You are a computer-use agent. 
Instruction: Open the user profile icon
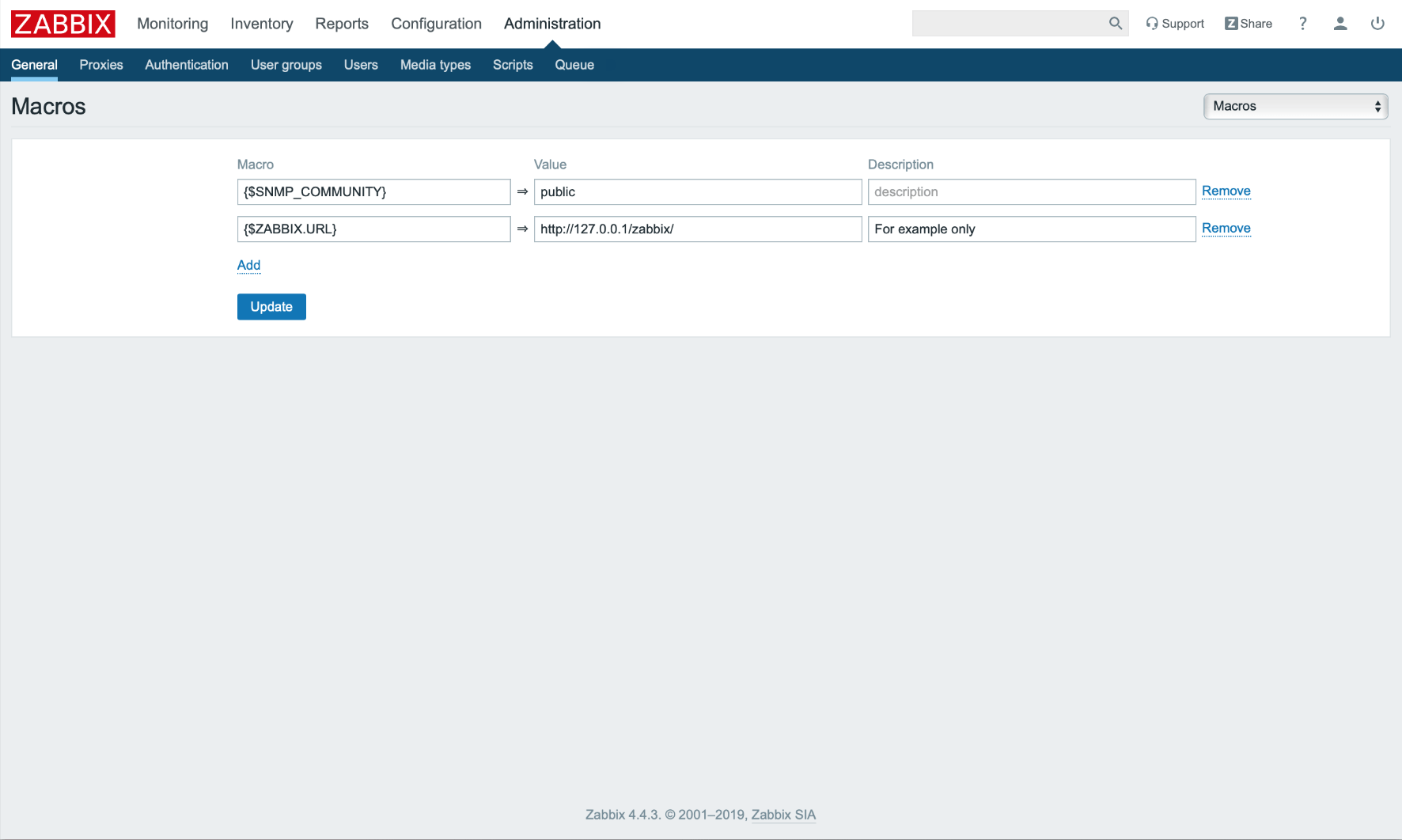point(1340,24)
